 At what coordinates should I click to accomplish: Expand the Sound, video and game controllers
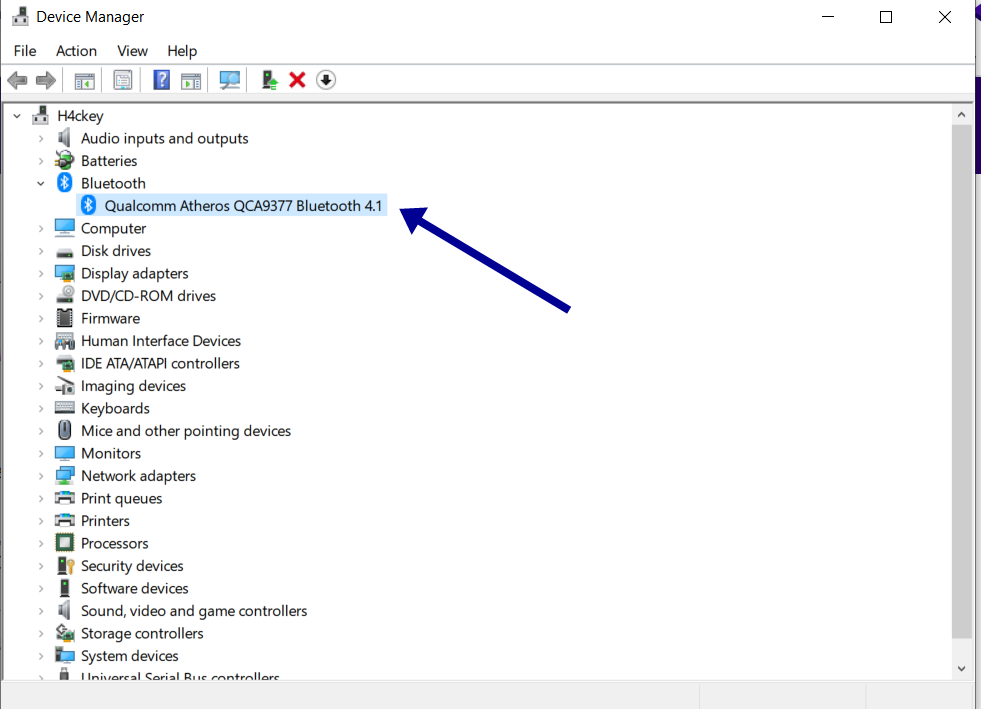point(41,610)
